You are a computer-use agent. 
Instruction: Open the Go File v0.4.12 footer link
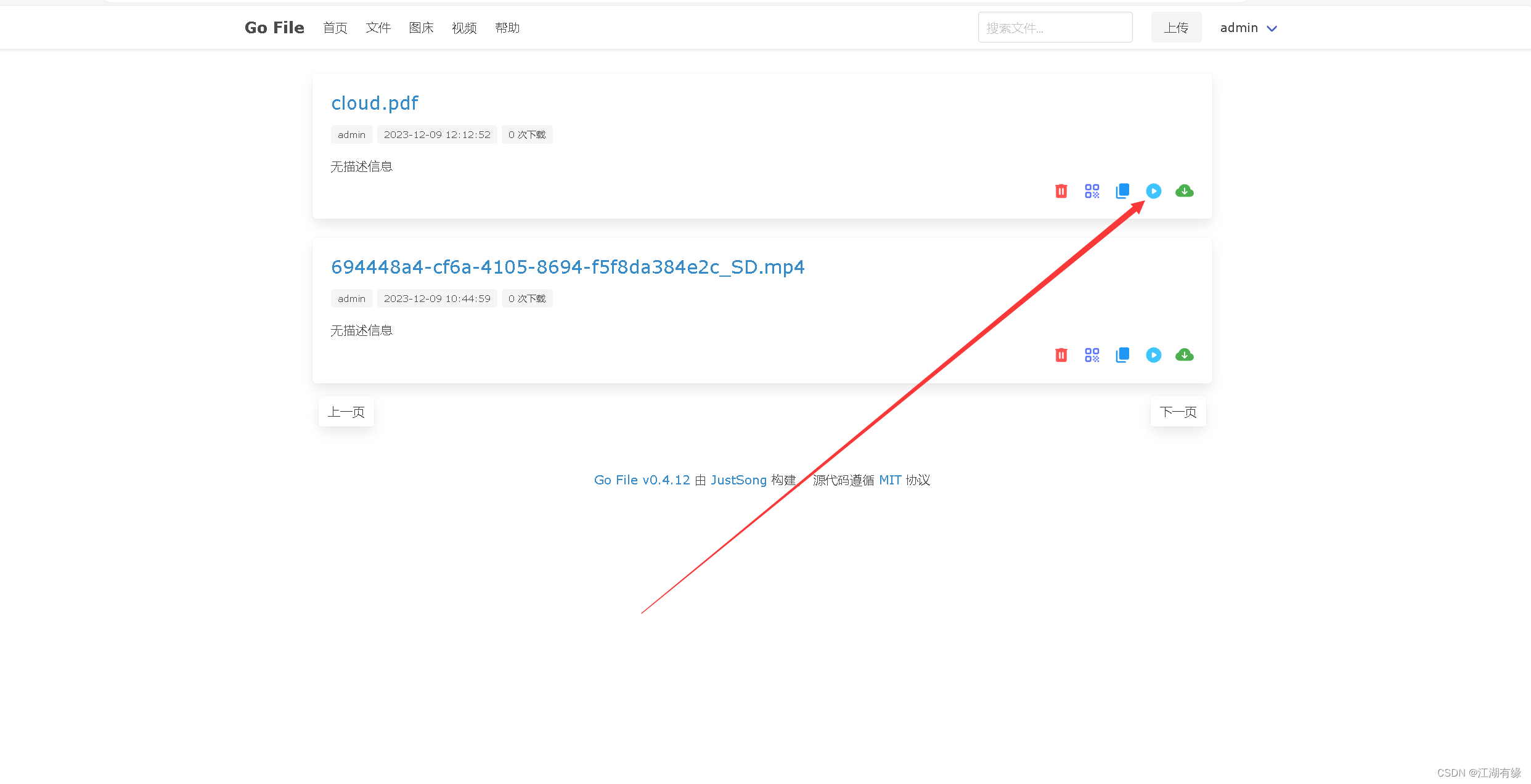[642, 480]
